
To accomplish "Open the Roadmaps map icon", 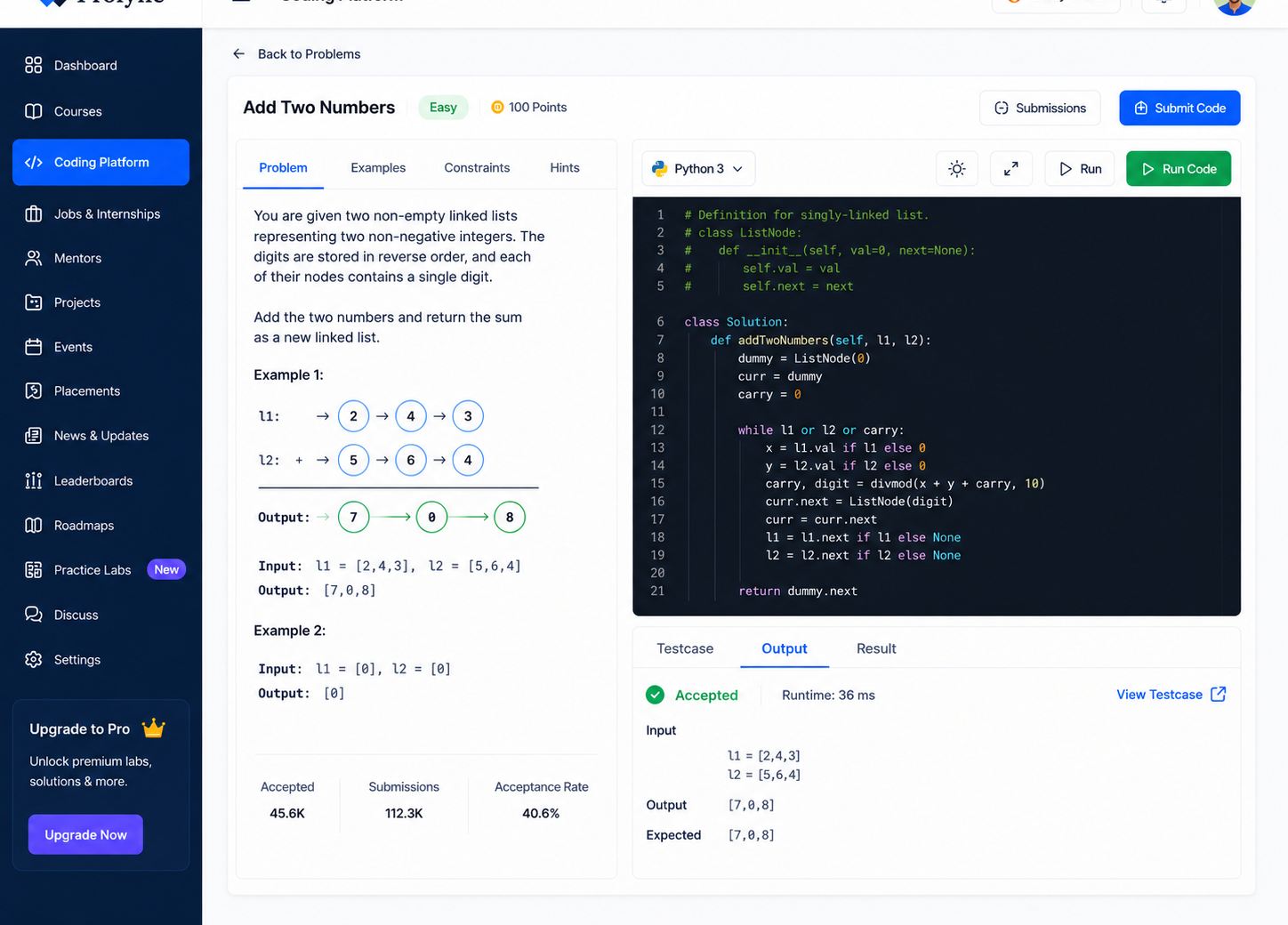I will pos(34,525).
